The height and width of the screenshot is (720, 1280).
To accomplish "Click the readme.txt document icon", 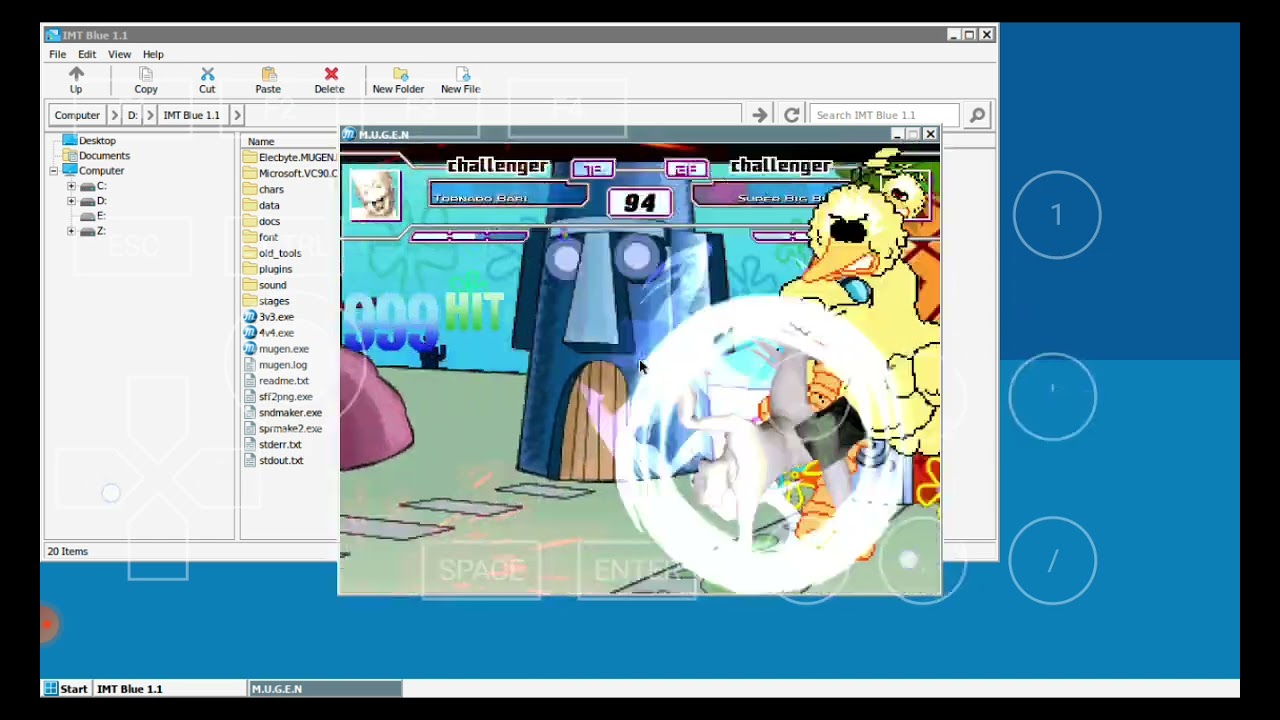I will 250,381.
